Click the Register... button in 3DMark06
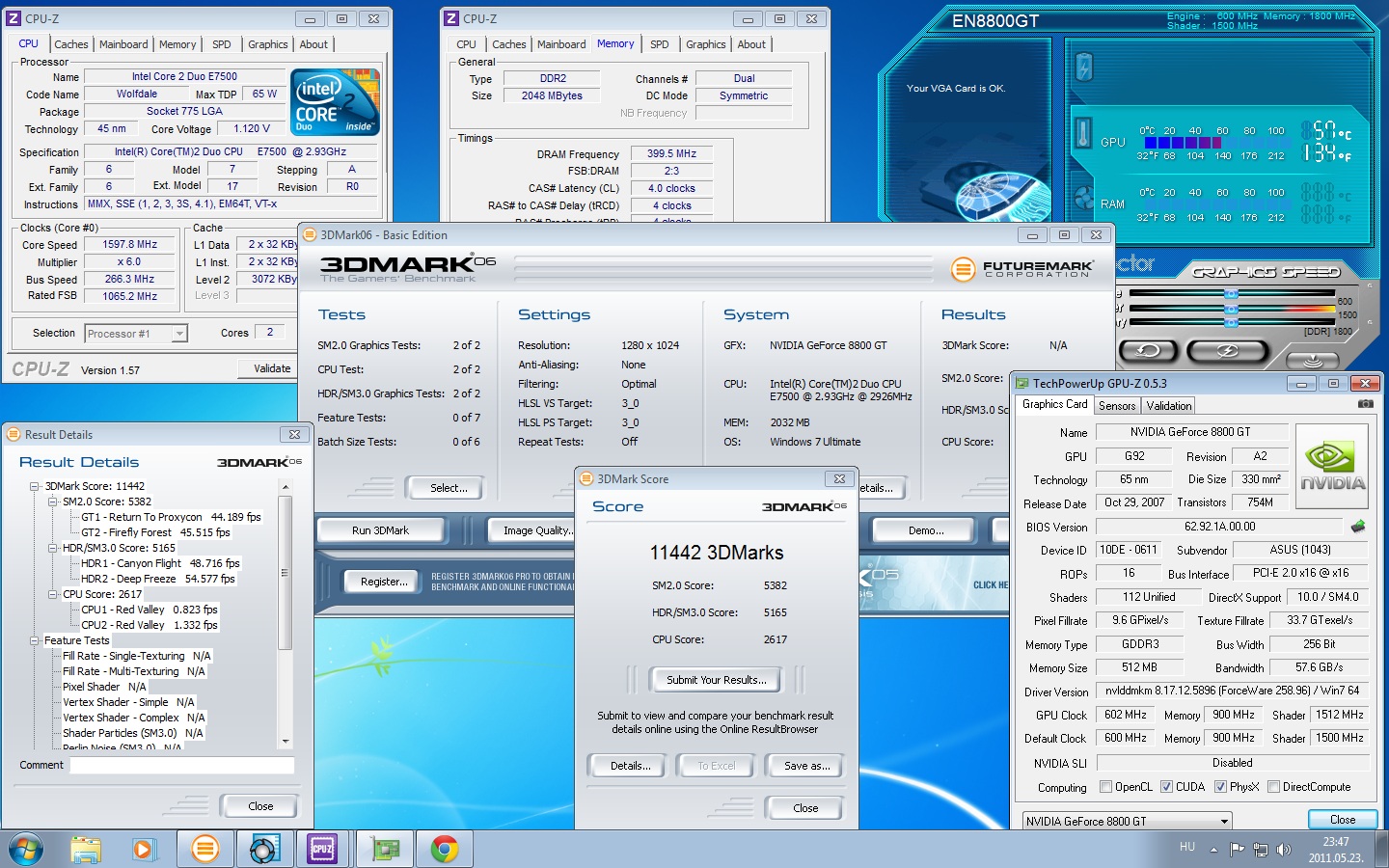 384,582
